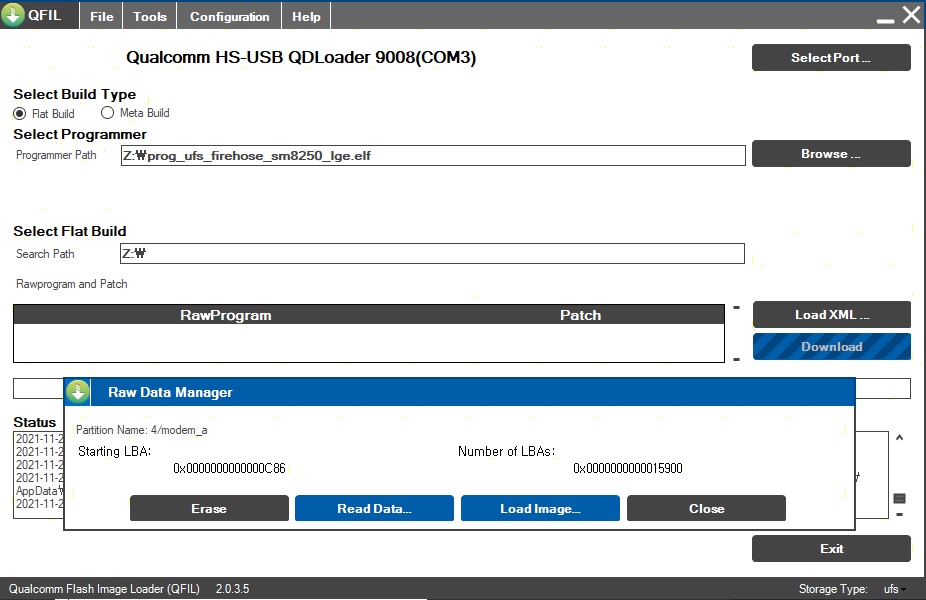Image resolution: width=926 pixels, height=600 pixels.
Task: Click the status log scroll up arrow
Action: [x=899, y=438]
